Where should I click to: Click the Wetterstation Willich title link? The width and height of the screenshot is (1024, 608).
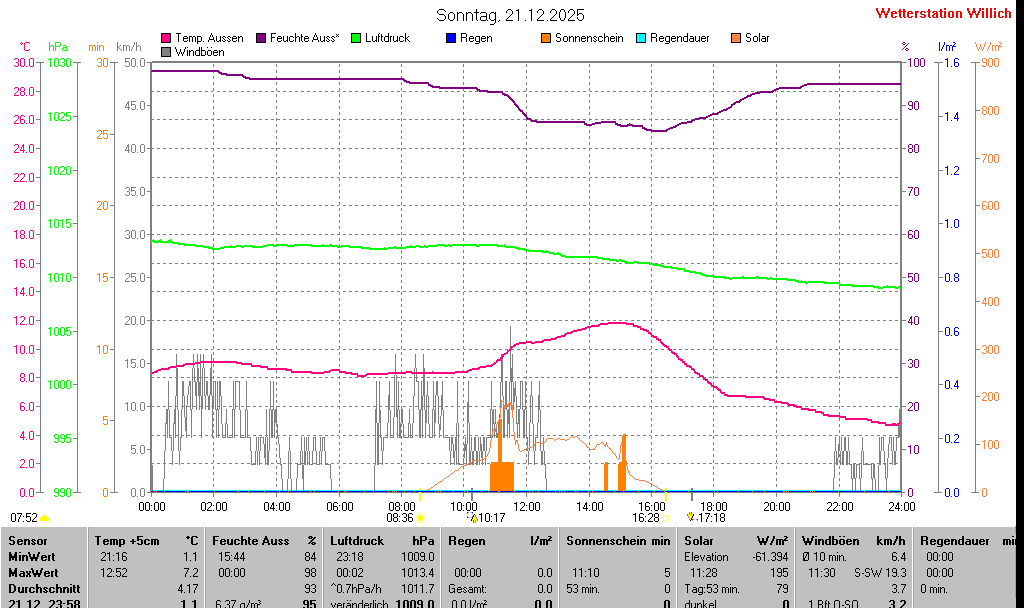click(x=944, y=13)
